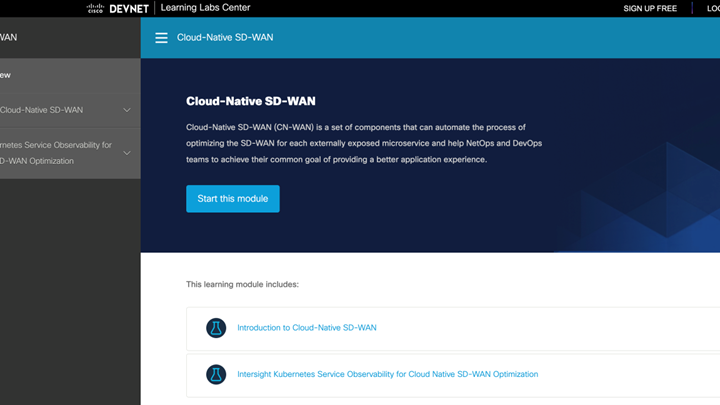The width and height of the screenshot is (720, 405).
Task: Click the Cloud-Native SD-WAN title in blue header
Action: (x=225, y=38)
